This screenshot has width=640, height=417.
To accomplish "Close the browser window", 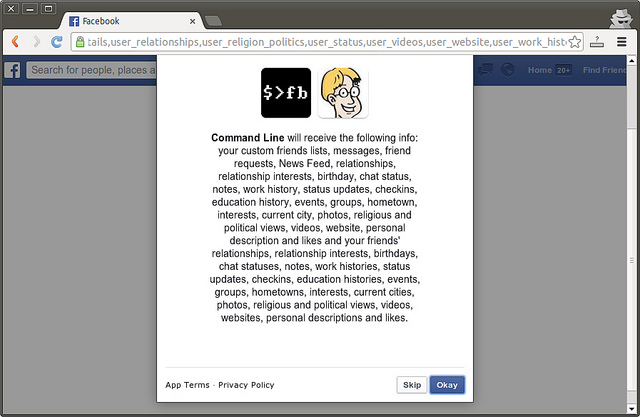I will [x=11, y=9].
